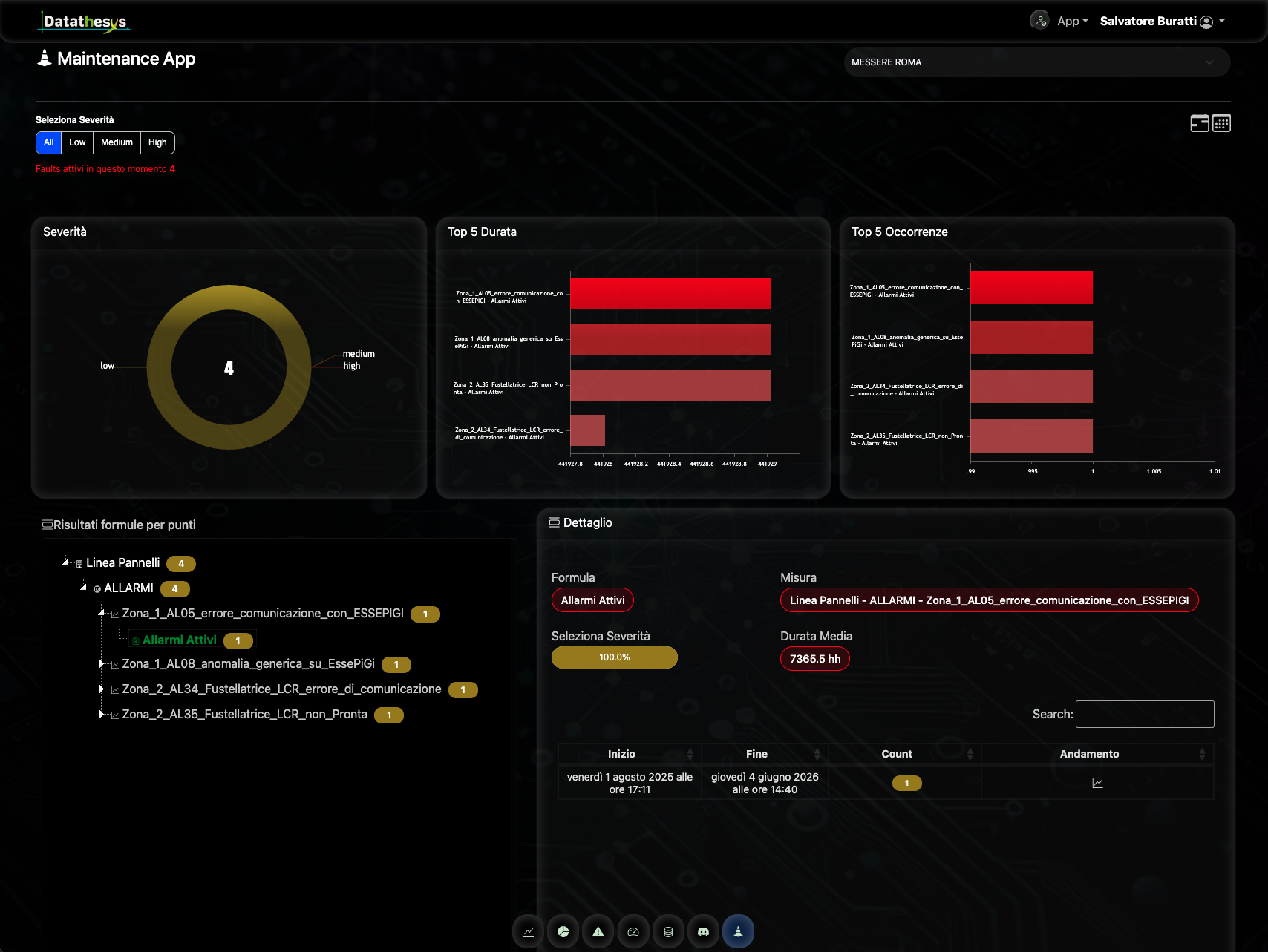Click the 7365.5 hh Durata Media value
Screen dimensions: 1268x952
coord(815,659)
